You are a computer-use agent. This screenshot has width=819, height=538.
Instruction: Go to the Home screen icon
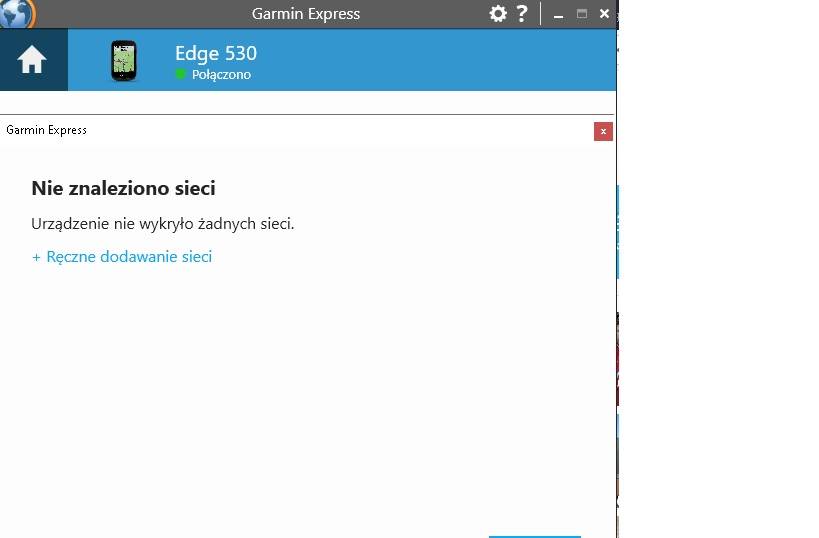[x=32, y=60]
